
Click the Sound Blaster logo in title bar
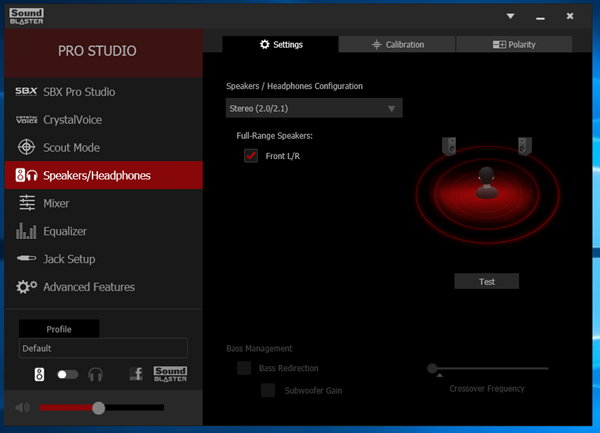(x=26, y=16)
